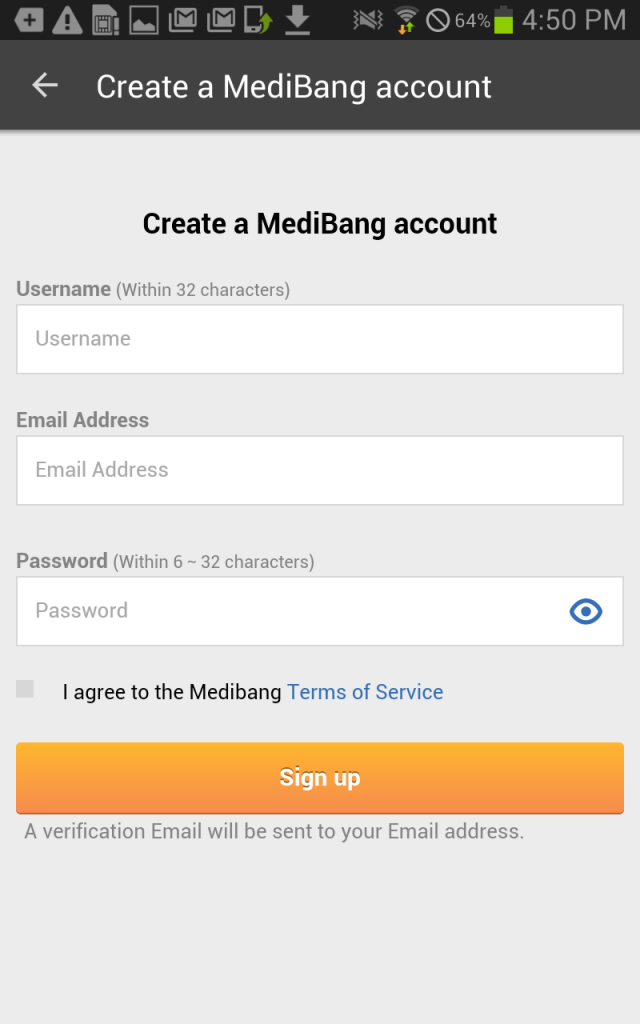Image resolution: width=640 pixels, height=1024 pixels.
Task: Tap the Wi-Fi signal status icon
Action: coord(406,20)
